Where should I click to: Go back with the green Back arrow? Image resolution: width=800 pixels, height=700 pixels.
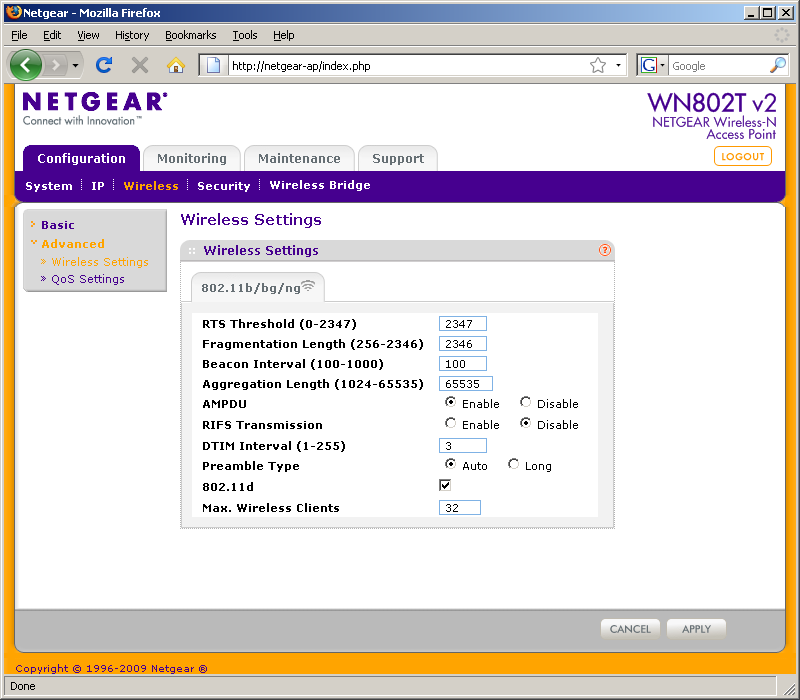(x=26, y=65)
